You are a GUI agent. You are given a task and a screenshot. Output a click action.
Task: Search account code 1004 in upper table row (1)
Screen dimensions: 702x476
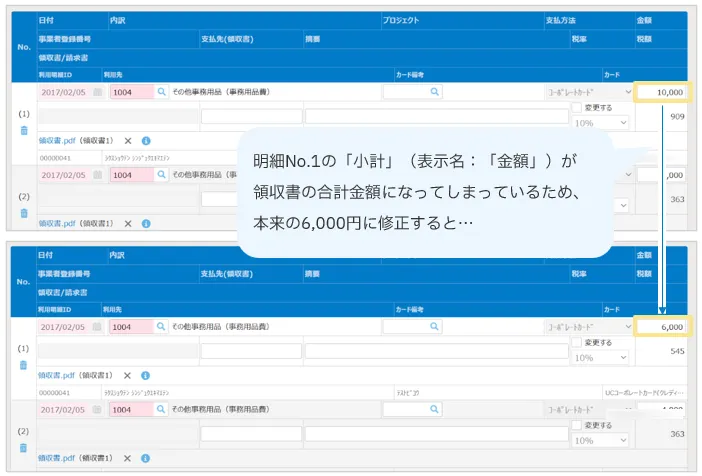point(162,91)
